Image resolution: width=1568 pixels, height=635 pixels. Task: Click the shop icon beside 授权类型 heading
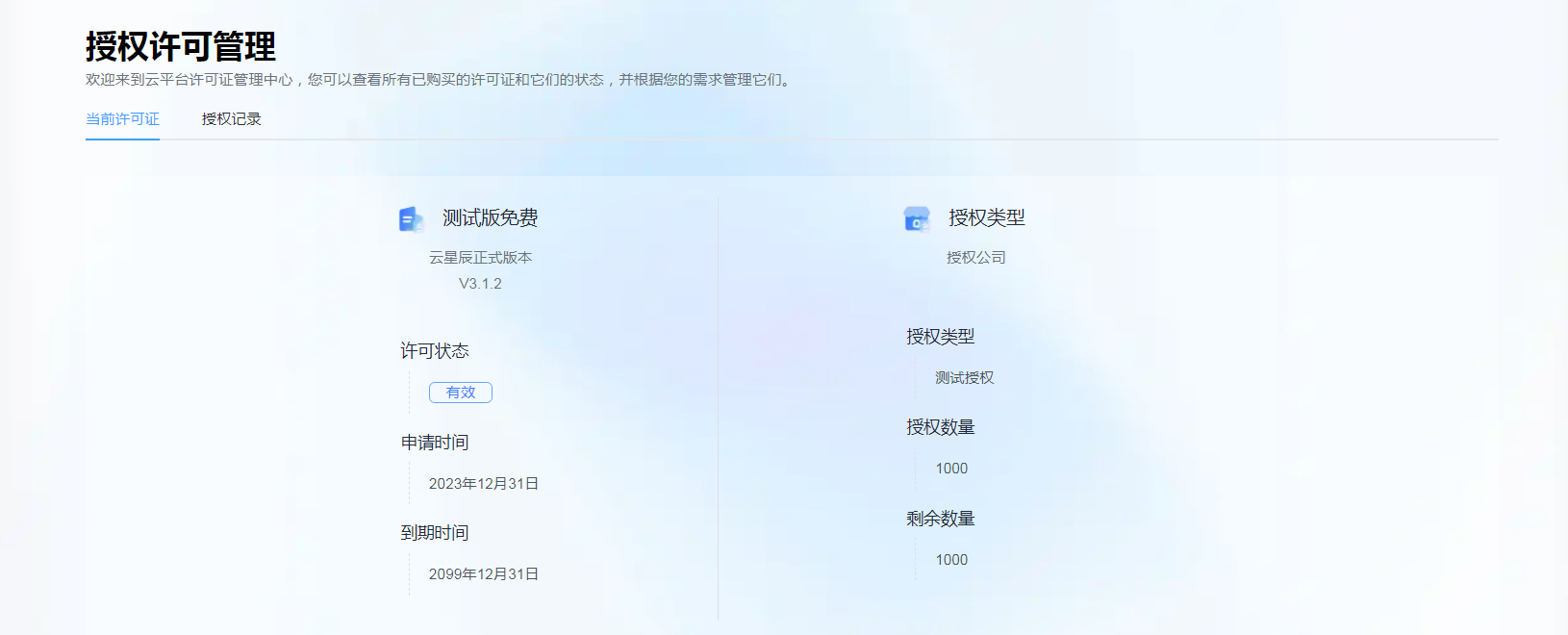917,219
